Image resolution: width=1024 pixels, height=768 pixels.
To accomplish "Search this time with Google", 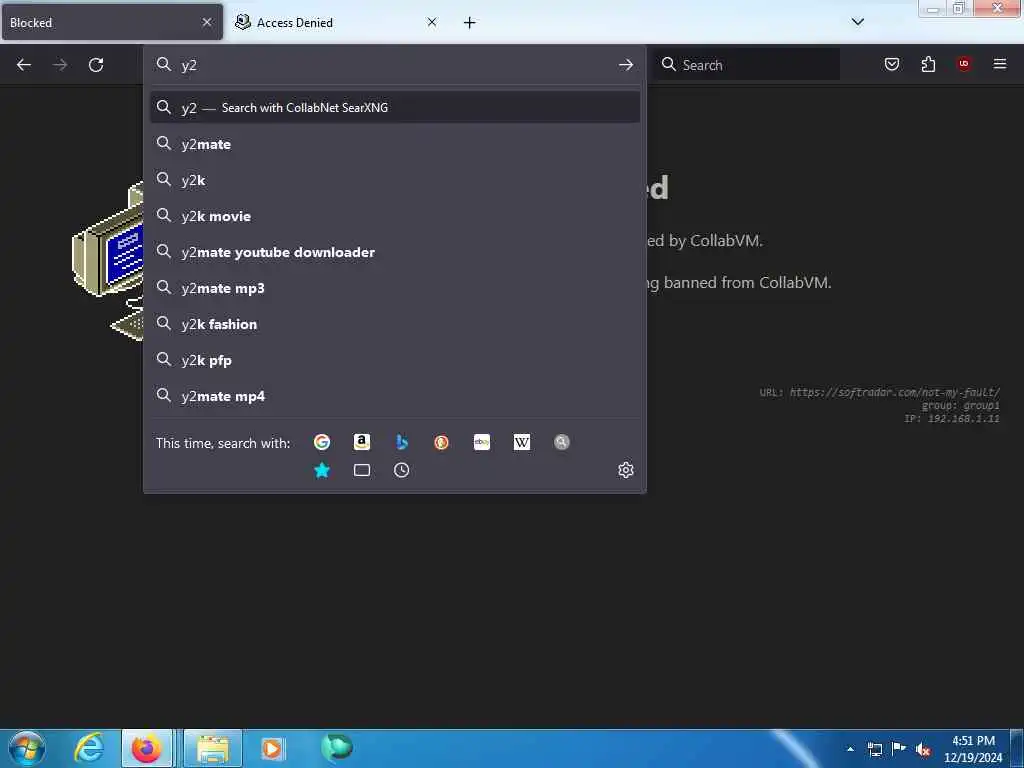I will tap(322, 442).
